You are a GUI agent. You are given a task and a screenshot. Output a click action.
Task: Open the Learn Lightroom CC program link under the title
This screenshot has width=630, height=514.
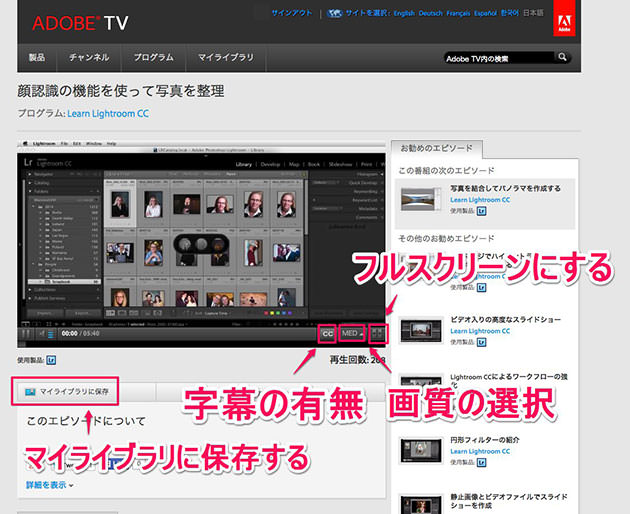pyautogui.click(x=108, y=114)
